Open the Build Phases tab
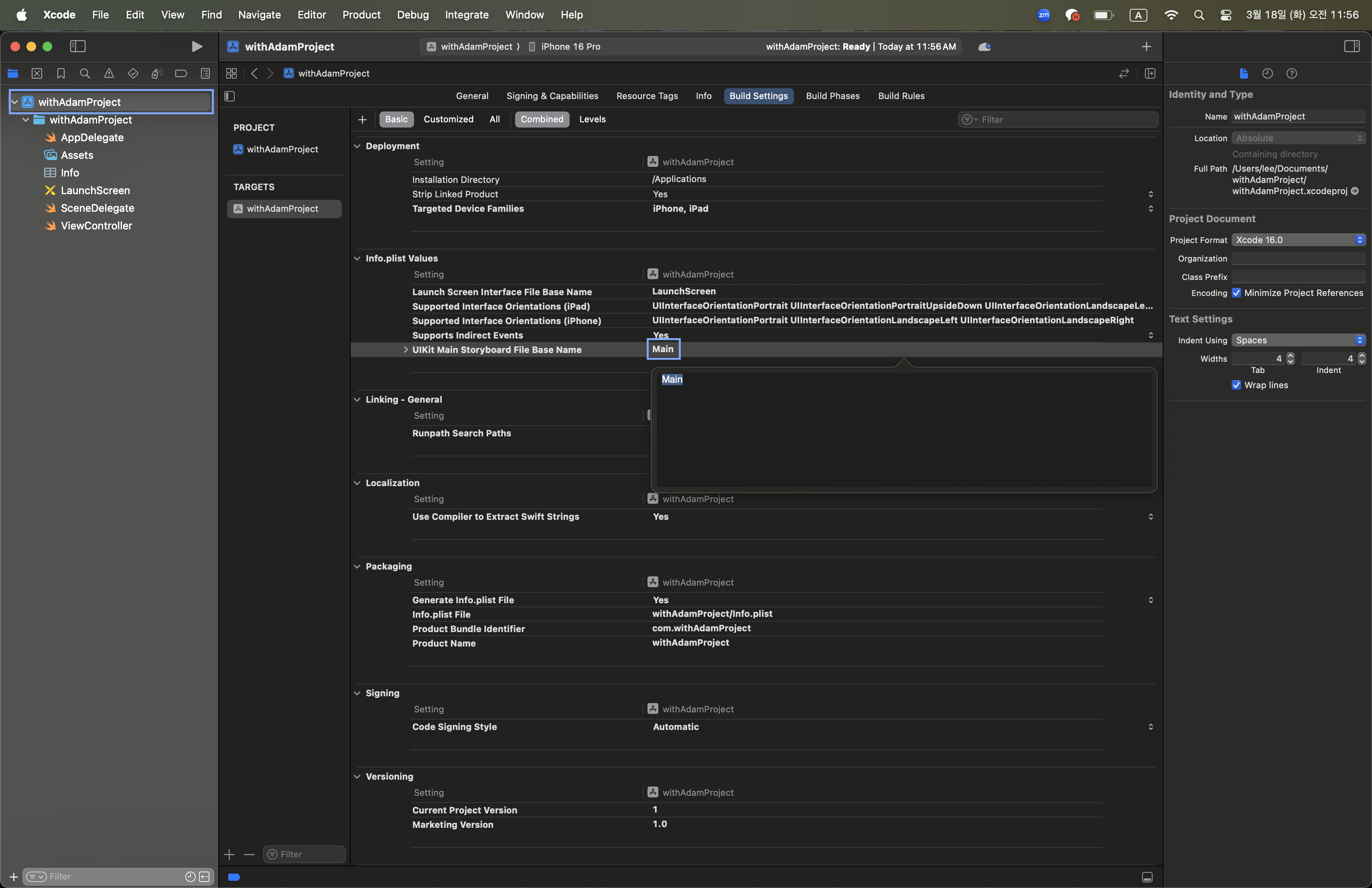 tap(832, 95)
